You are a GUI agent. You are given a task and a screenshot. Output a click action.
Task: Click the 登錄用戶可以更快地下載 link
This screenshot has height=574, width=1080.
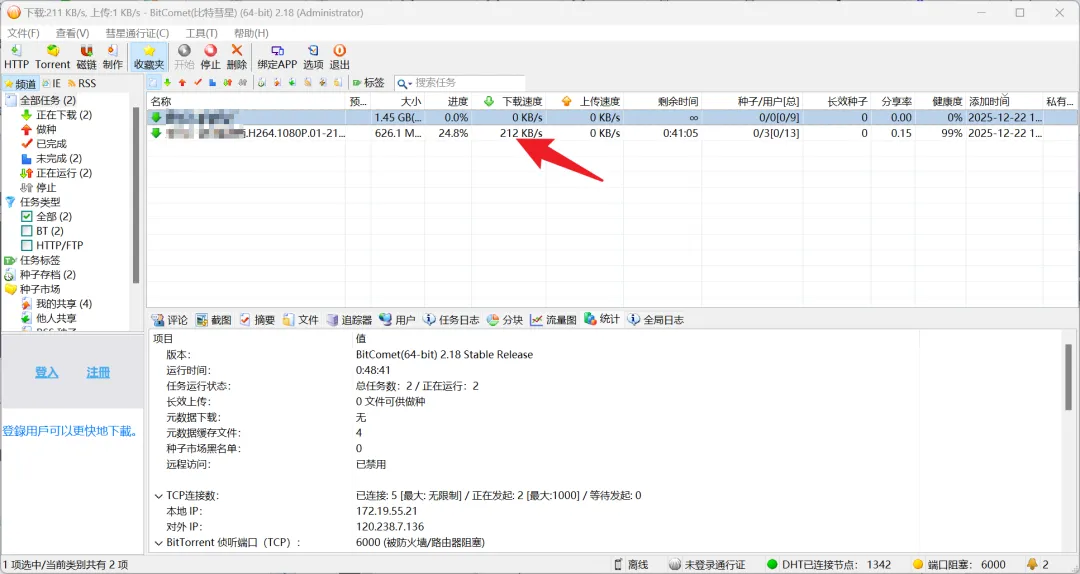tap(70, 431)
